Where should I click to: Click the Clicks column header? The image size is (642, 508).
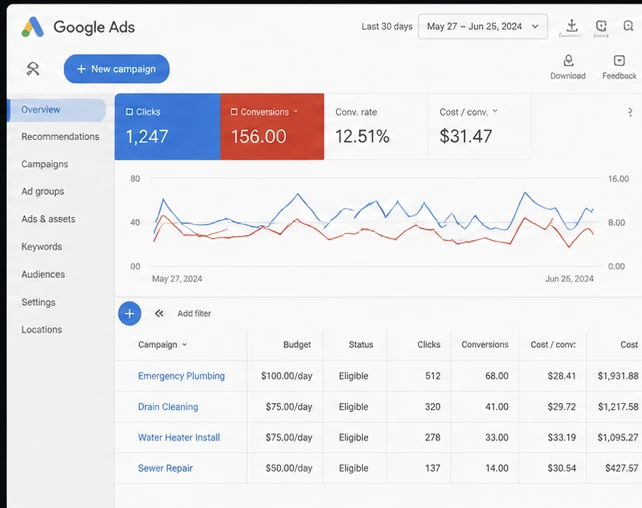(x=429, y=345)
